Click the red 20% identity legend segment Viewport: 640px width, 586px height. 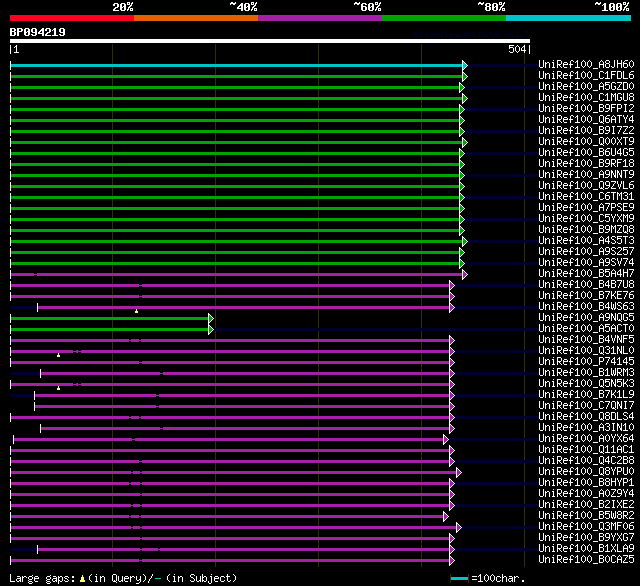coord(71,17)
